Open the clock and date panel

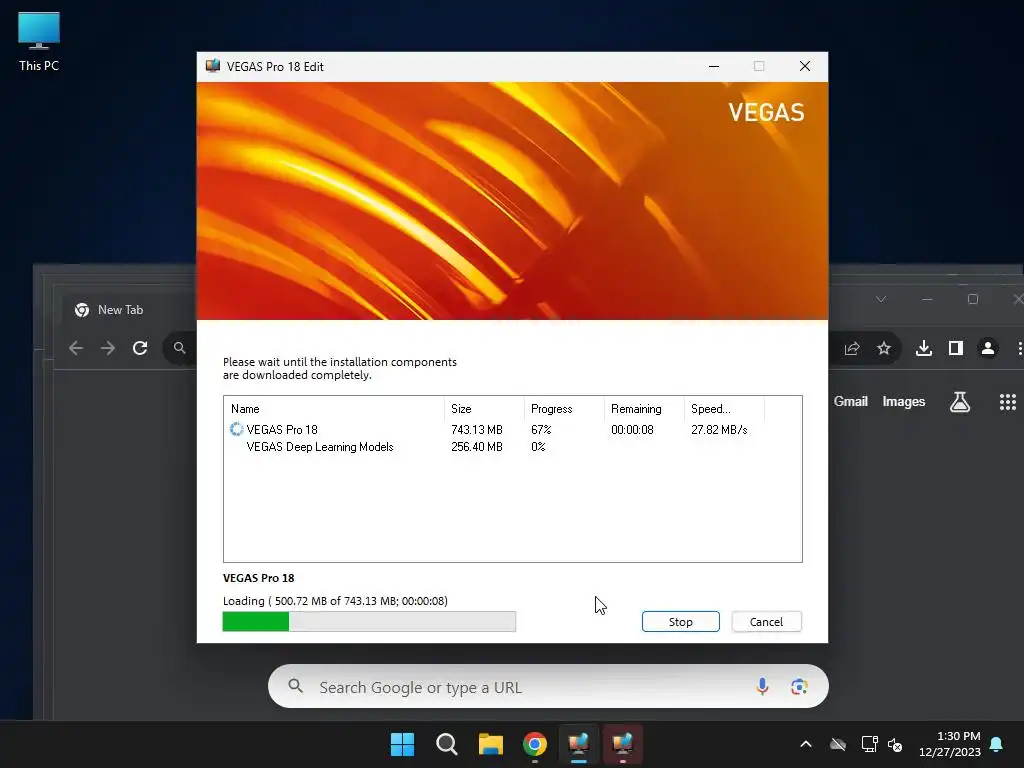pos(950,744)
